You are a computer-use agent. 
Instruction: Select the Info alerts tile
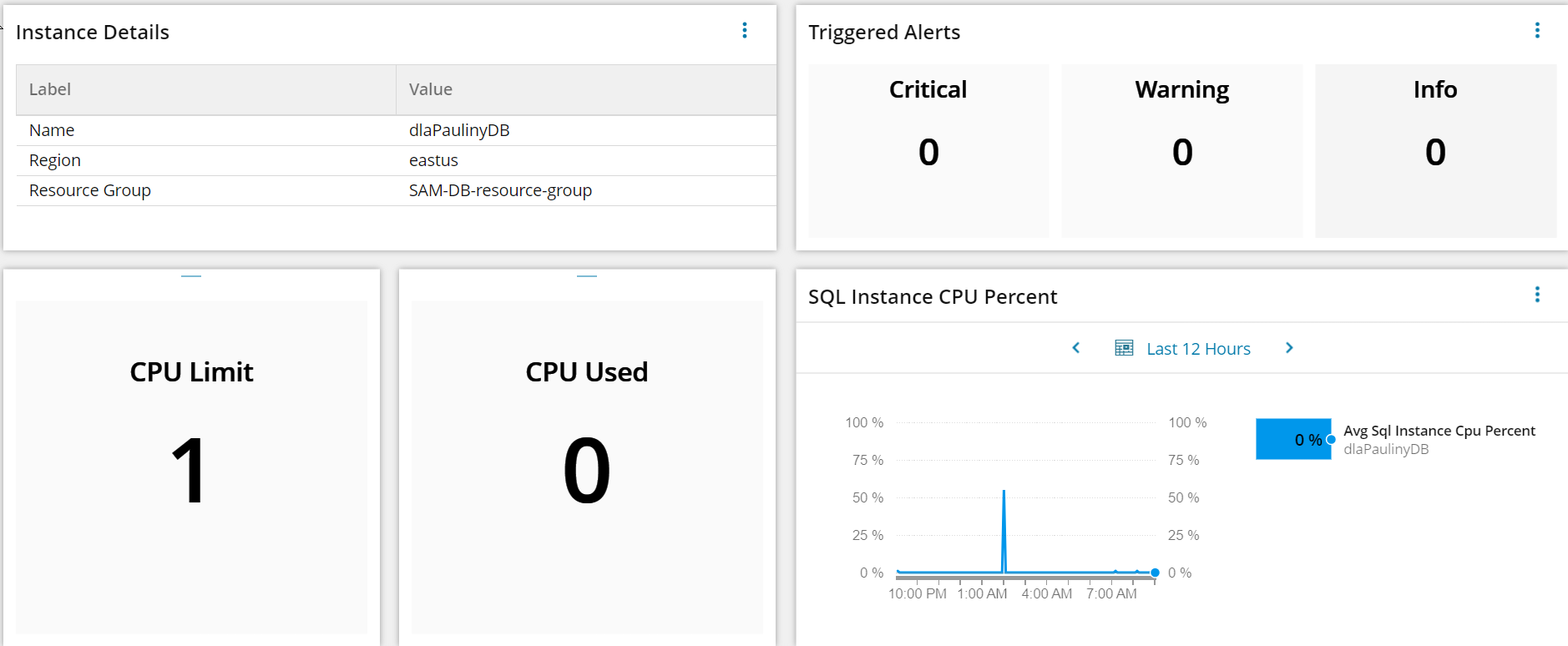(1435, 150)
